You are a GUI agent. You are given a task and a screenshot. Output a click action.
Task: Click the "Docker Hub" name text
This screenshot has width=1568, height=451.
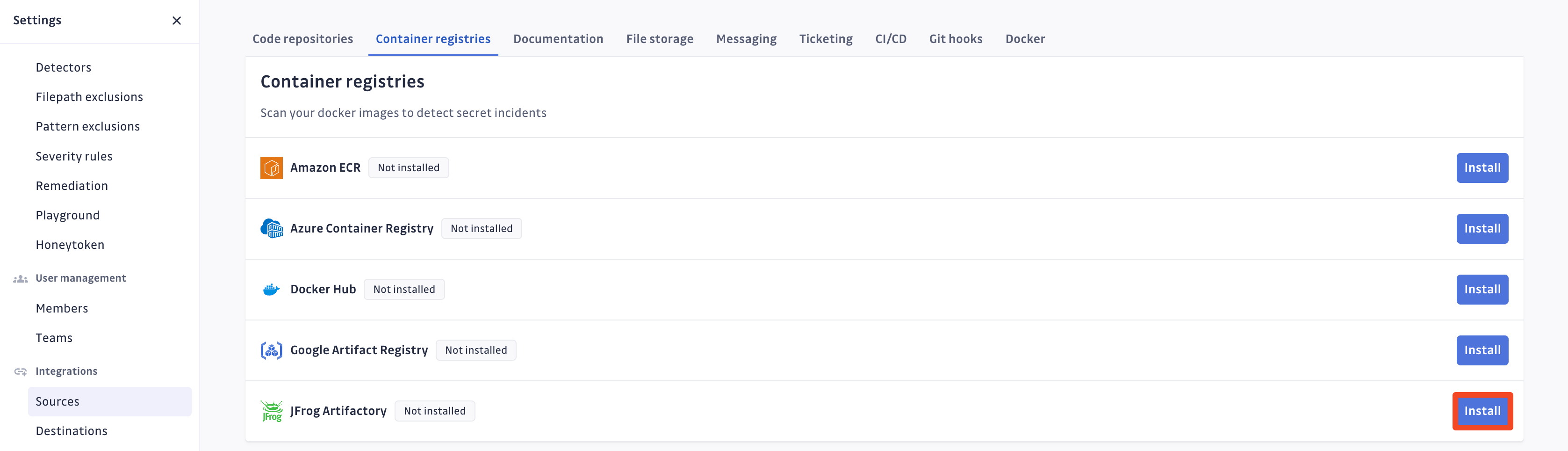pyautogui.click(x=323, y=290)
